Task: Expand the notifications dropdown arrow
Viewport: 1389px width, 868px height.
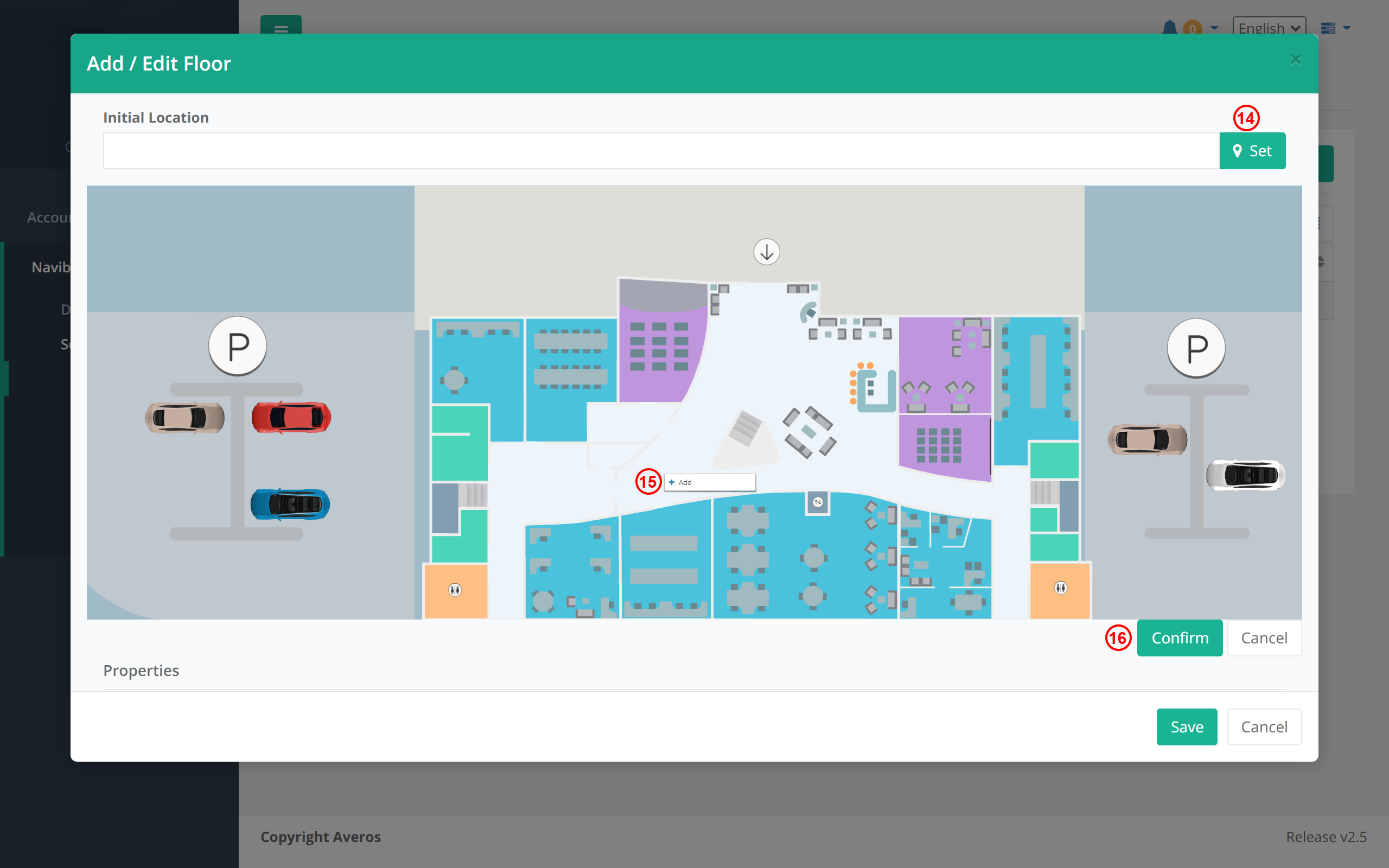Action: click(1214, 28)
